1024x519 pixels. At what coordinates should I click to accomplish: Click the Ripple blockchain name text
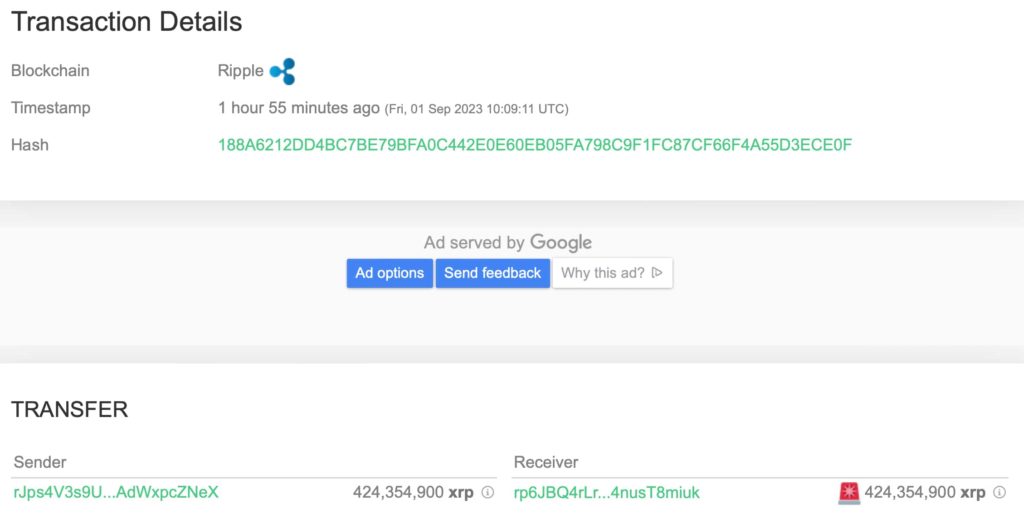[241, 71]
